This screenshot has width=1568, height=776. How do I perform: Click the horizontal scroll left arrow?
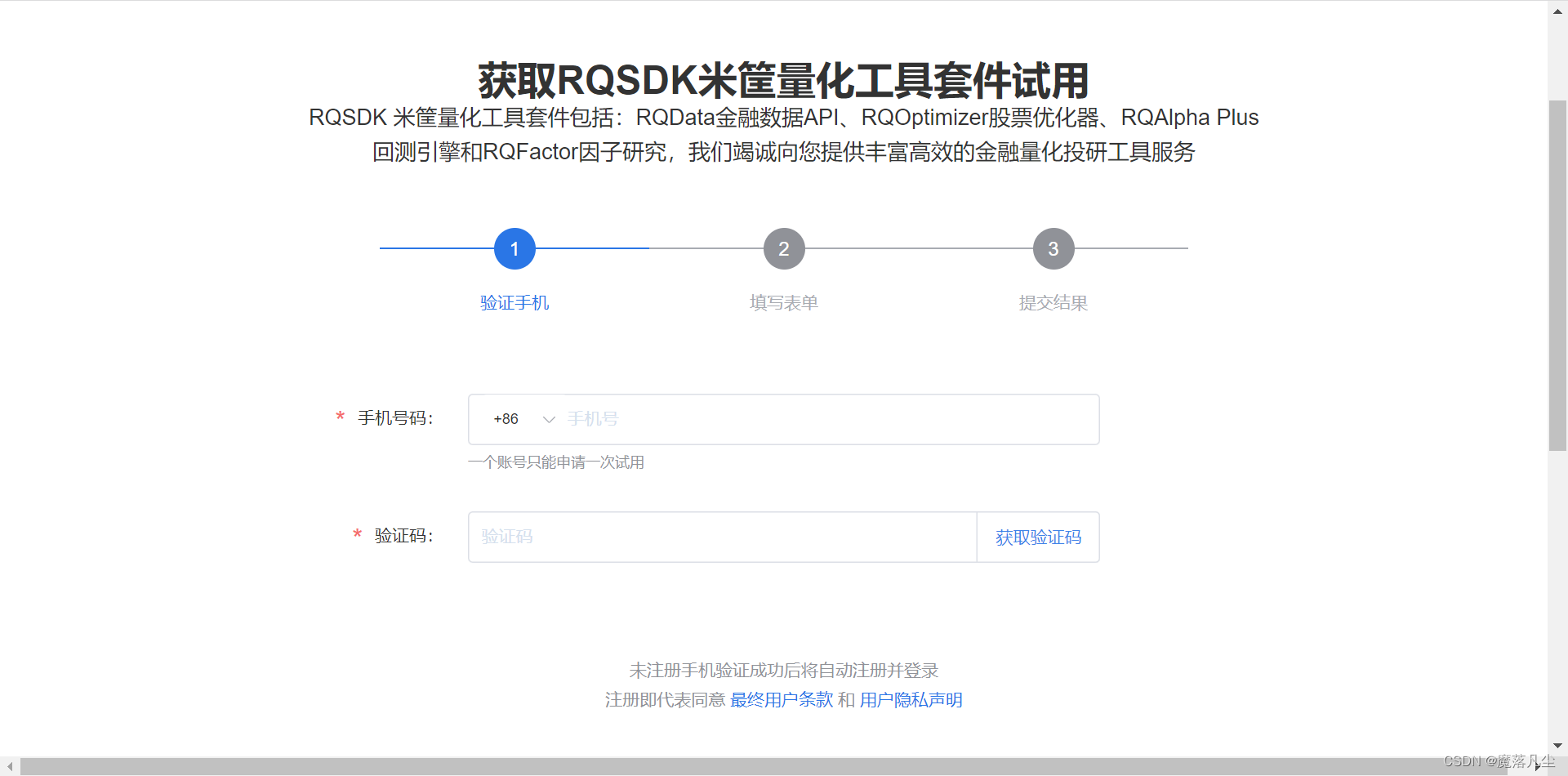pos(10,766)
